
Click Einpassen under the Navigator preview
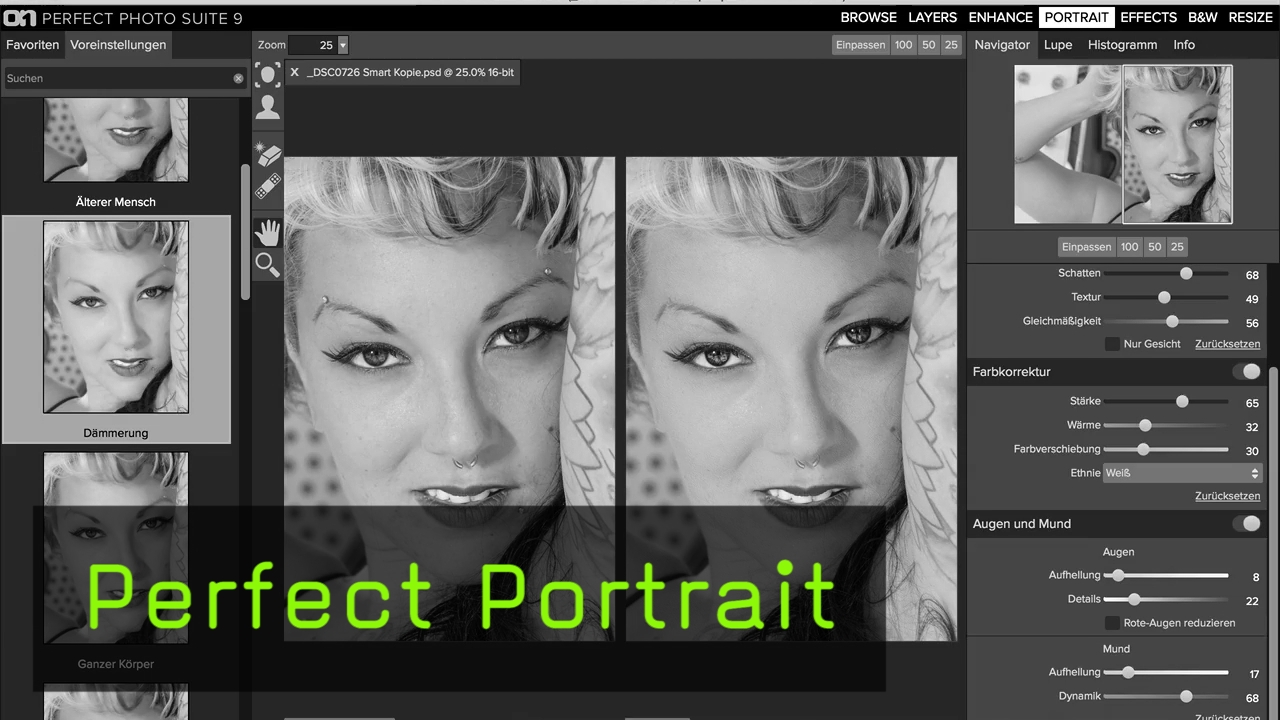point(1087,247)
